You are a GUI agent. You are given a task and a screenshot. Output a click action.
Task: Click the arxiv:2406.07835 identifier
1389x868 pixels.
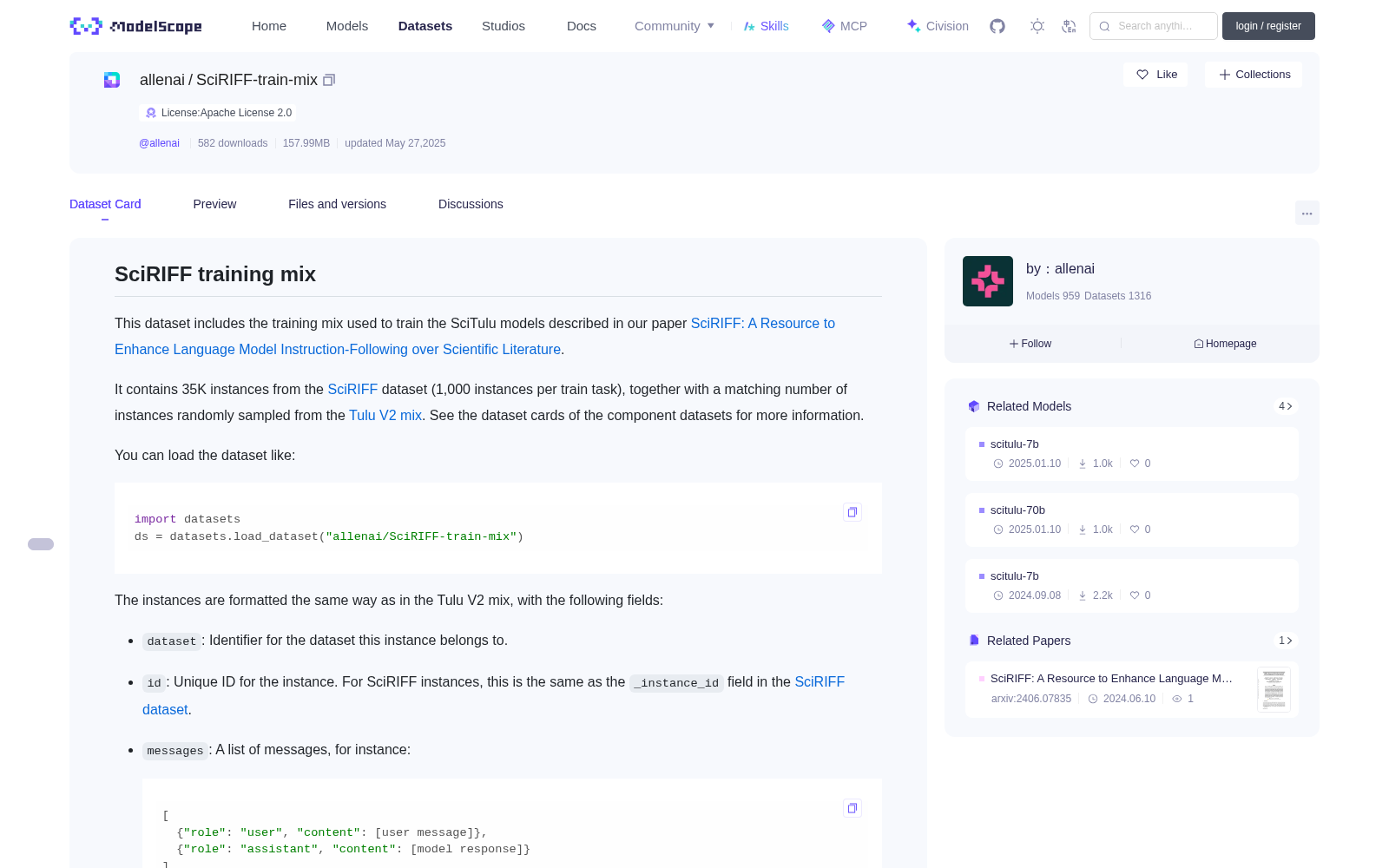[x=1031, y=699]
